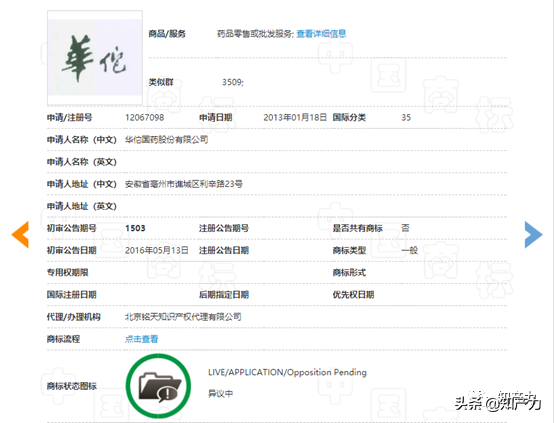The width and height of the screenshot is (554, 423).
Task: Click the 申请人名称（英文） label
Action: point(82,162)
